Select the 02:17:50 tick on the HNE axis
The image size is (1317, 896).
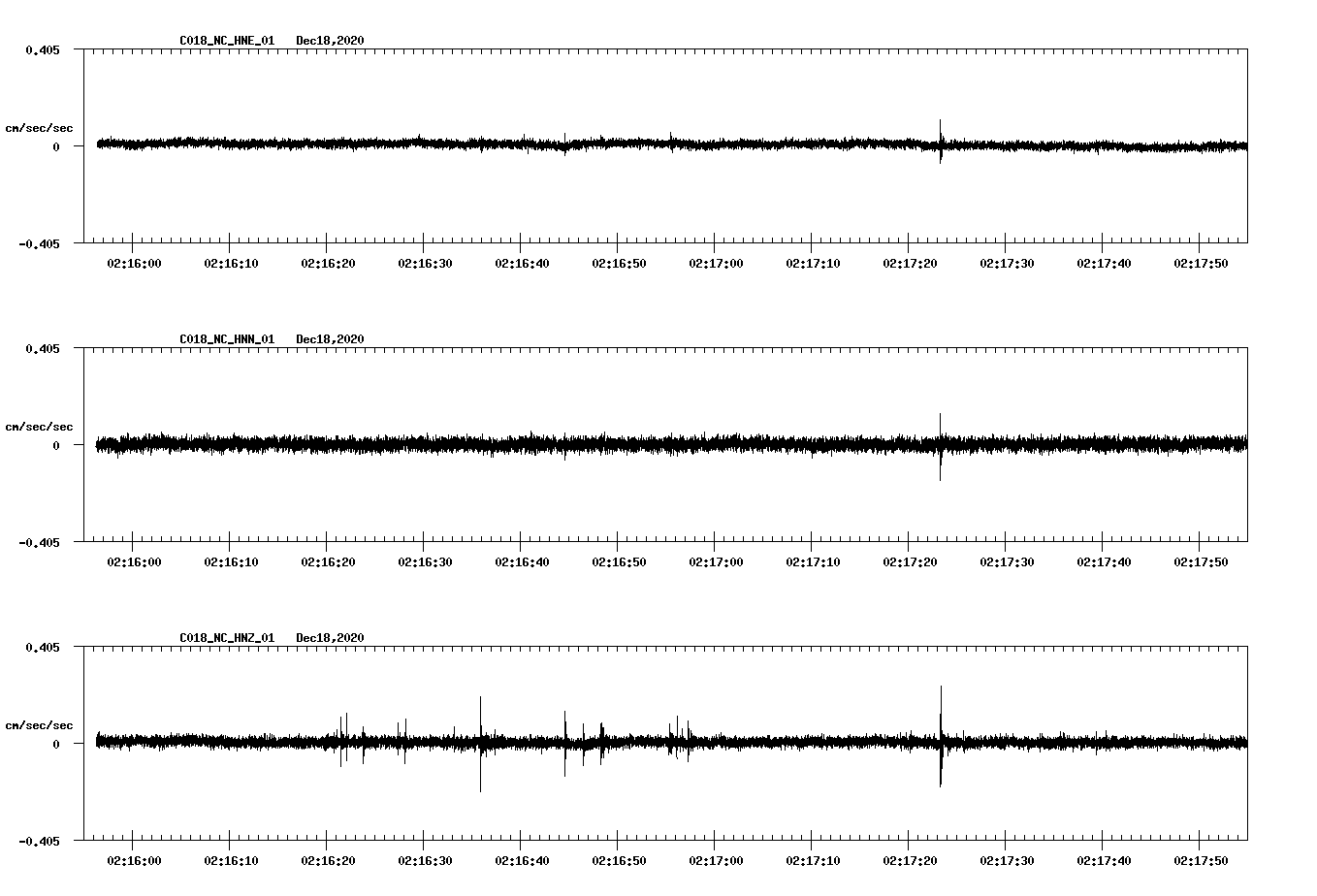tap(1203, 262)
